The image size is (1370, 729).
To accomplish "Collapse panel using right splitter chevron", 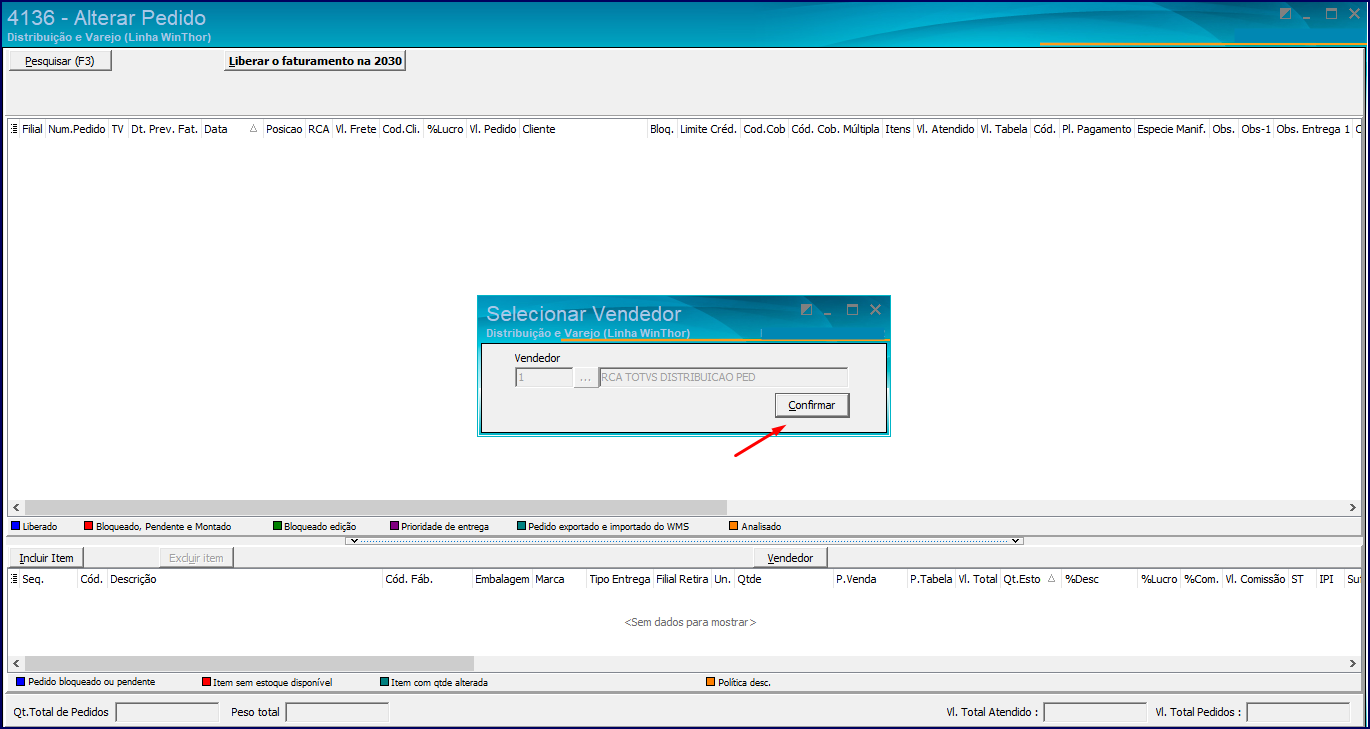I will pos(1017,541).
